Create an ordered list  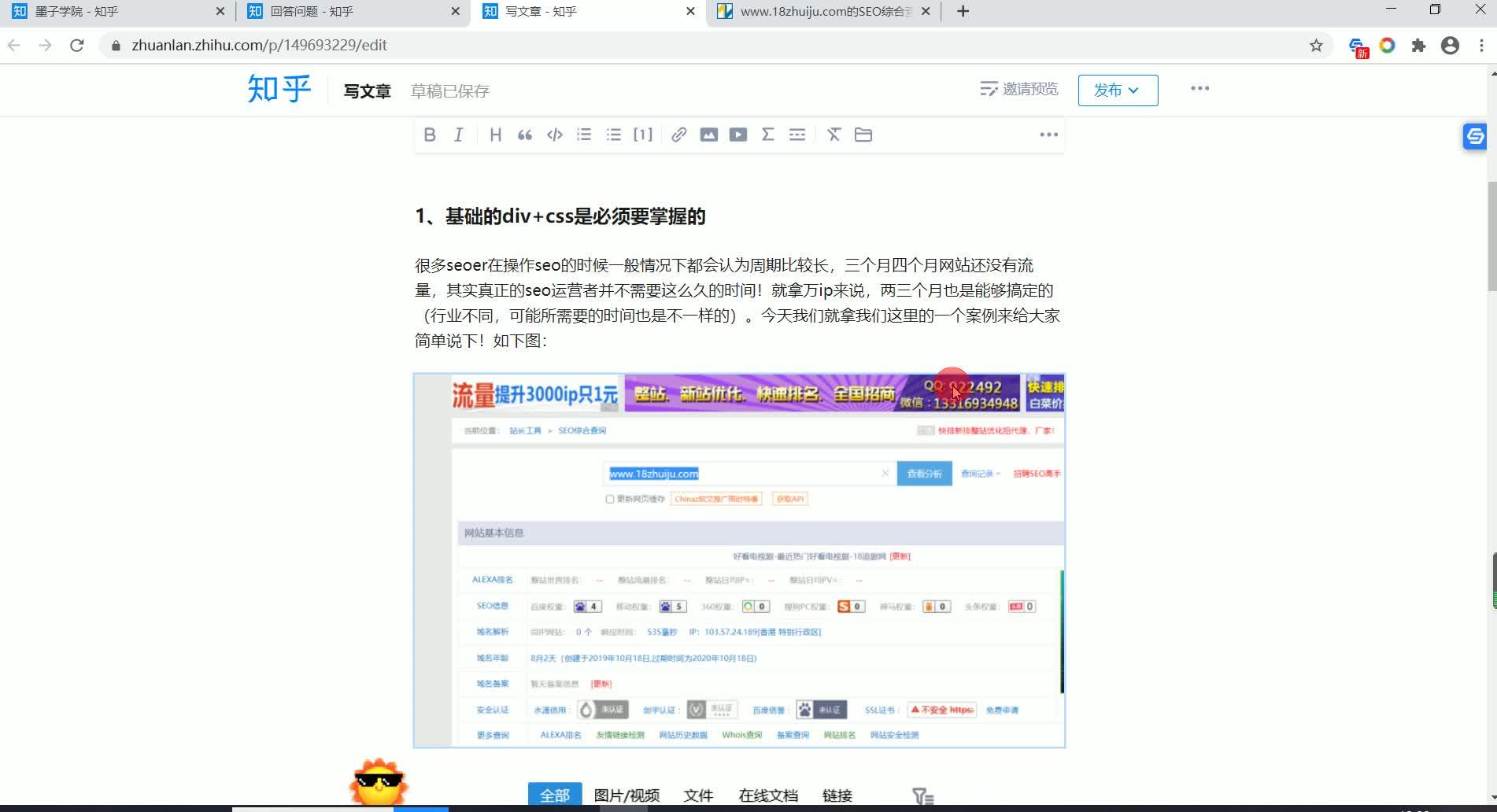584,135
